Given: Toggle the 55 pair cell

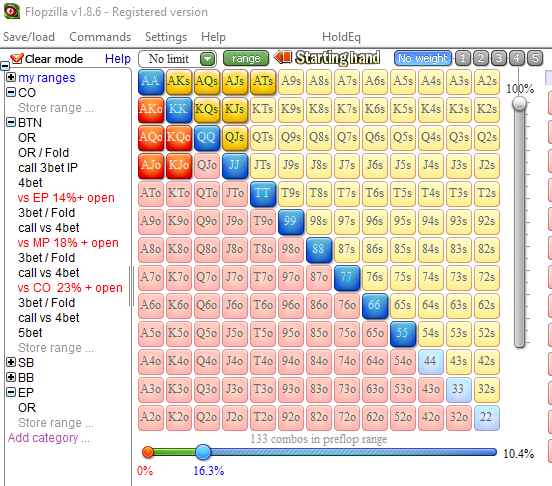Looking at the screenshot, I should point(403,333).
